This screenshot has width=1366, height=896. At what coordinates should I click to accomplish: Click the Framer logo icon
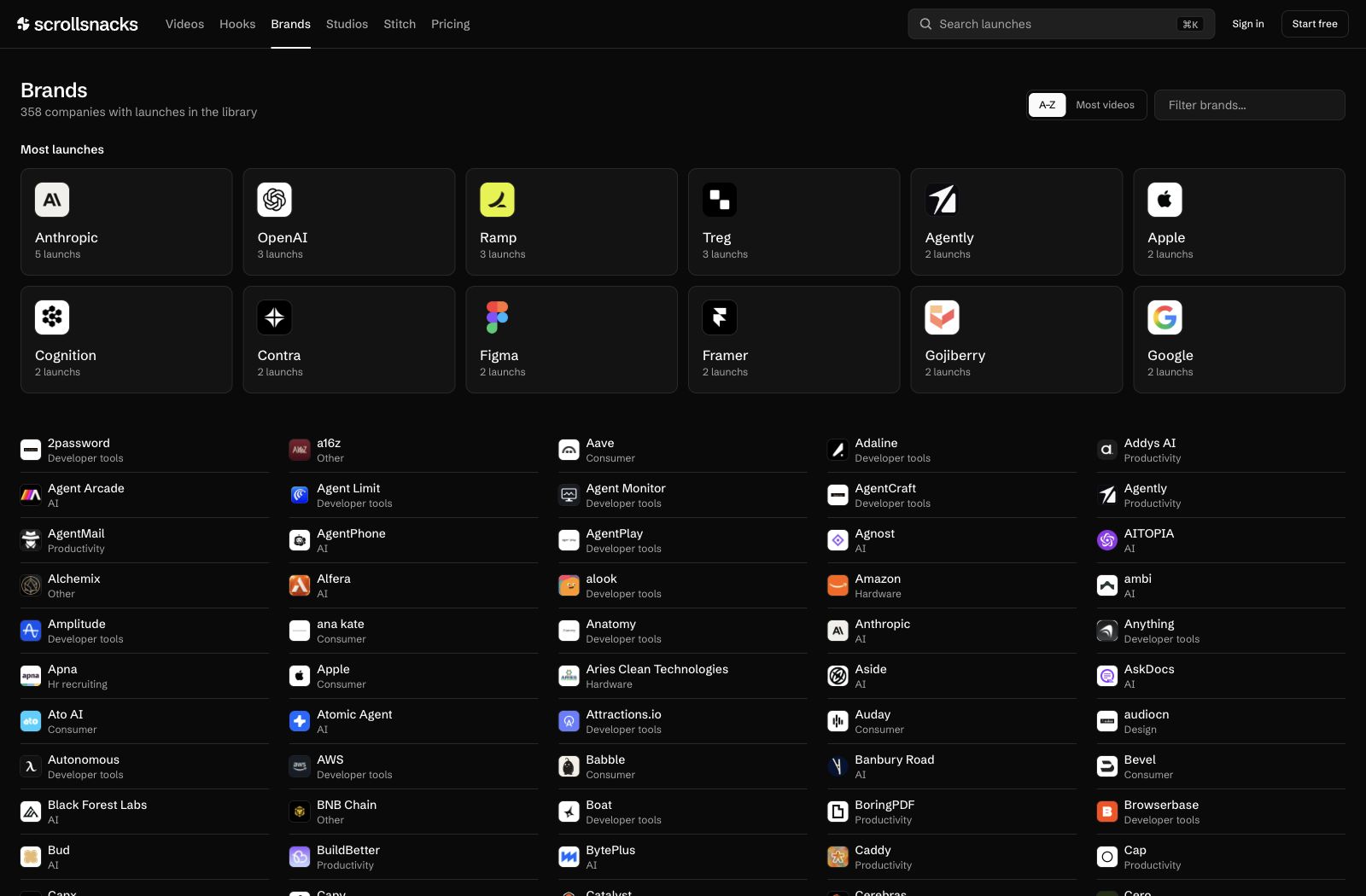click(x=720, y=317)
